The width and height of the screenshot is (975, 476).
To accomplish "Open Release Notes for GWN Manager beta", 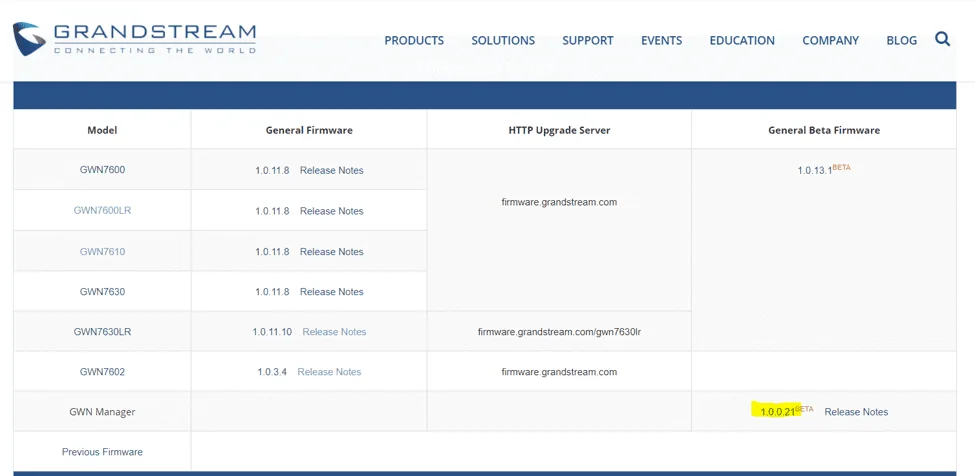I will pyautogui.click(x=856, y=412).
